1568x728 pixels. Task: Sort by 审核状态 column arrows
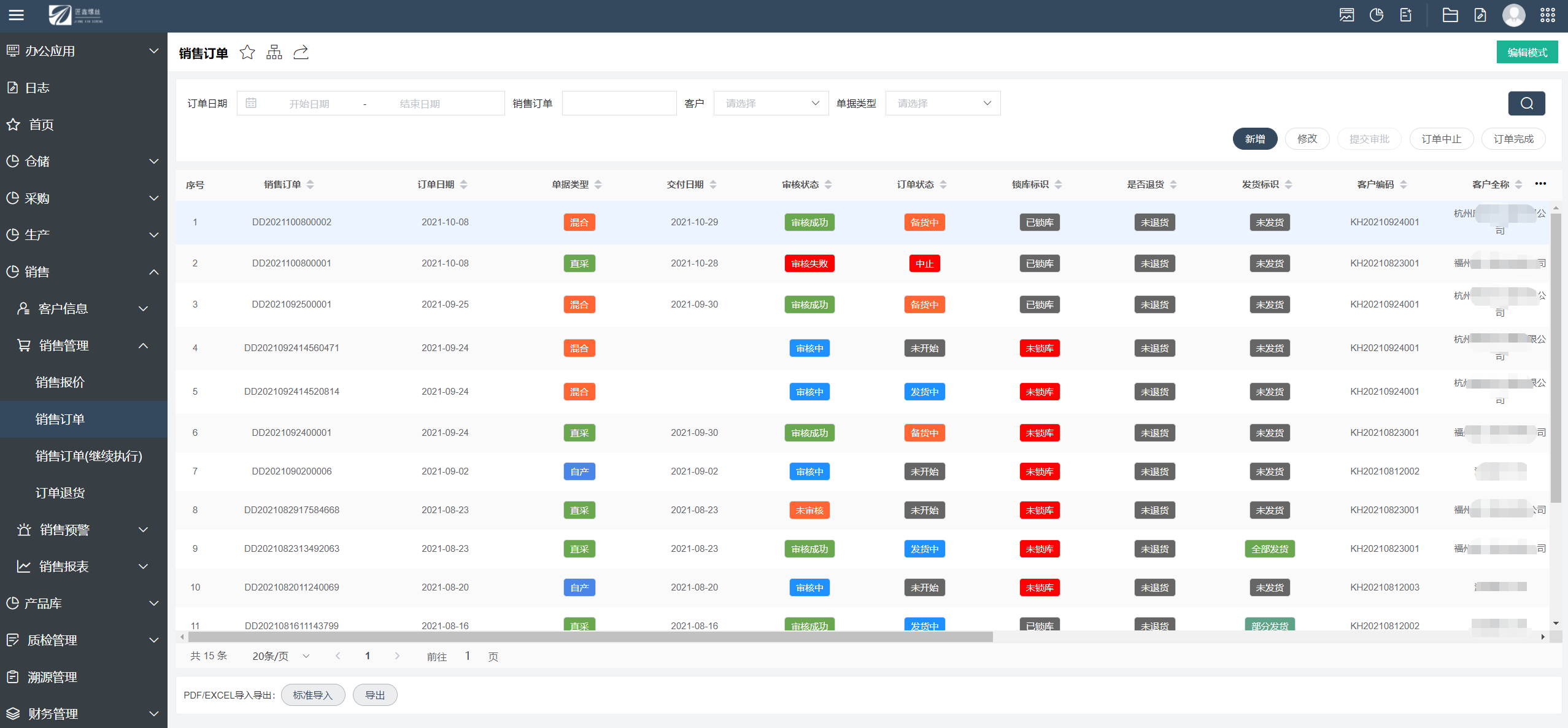828,184
